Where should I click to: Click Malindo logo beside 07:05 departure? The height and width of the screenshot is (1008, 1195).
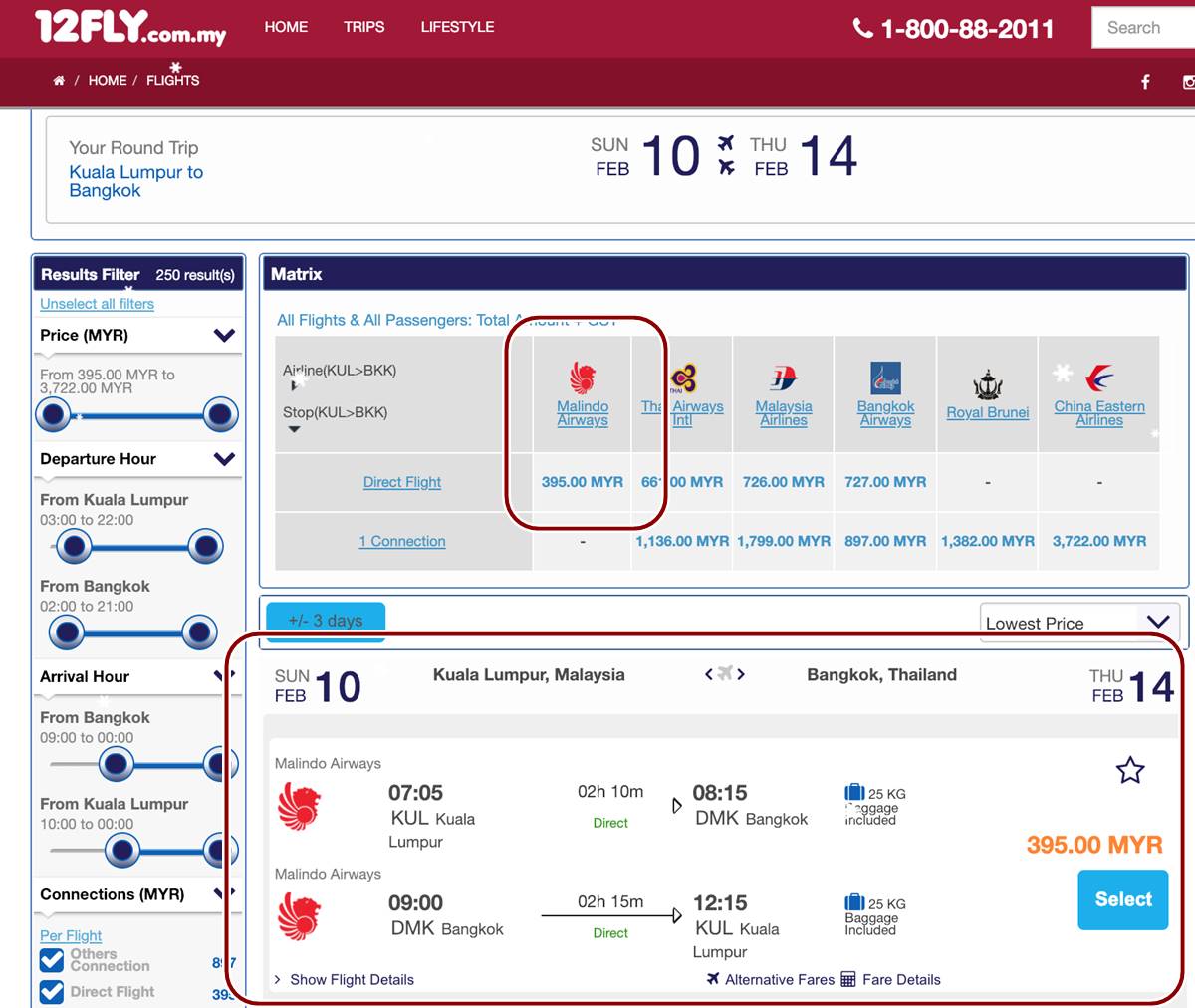(x=299, y=806)
